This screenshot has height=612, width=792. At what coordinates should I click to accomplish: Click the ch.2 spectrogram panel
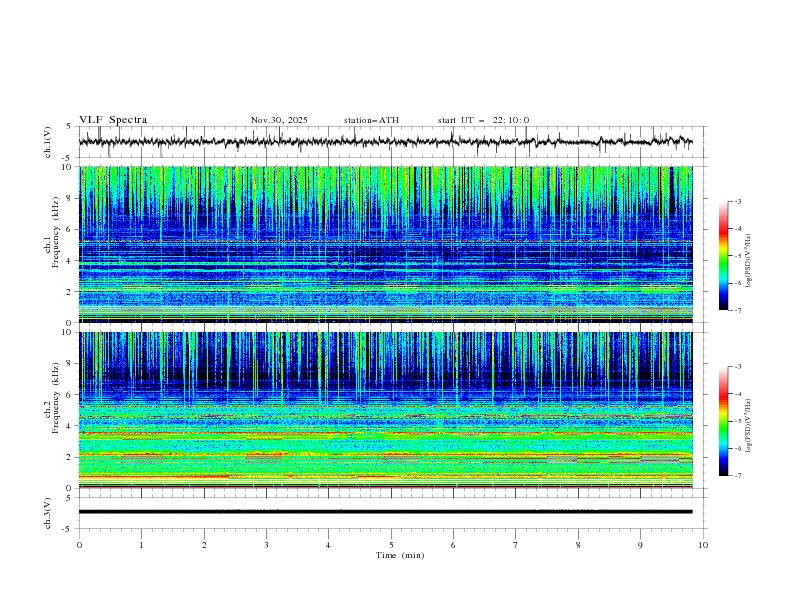point(385,410)
